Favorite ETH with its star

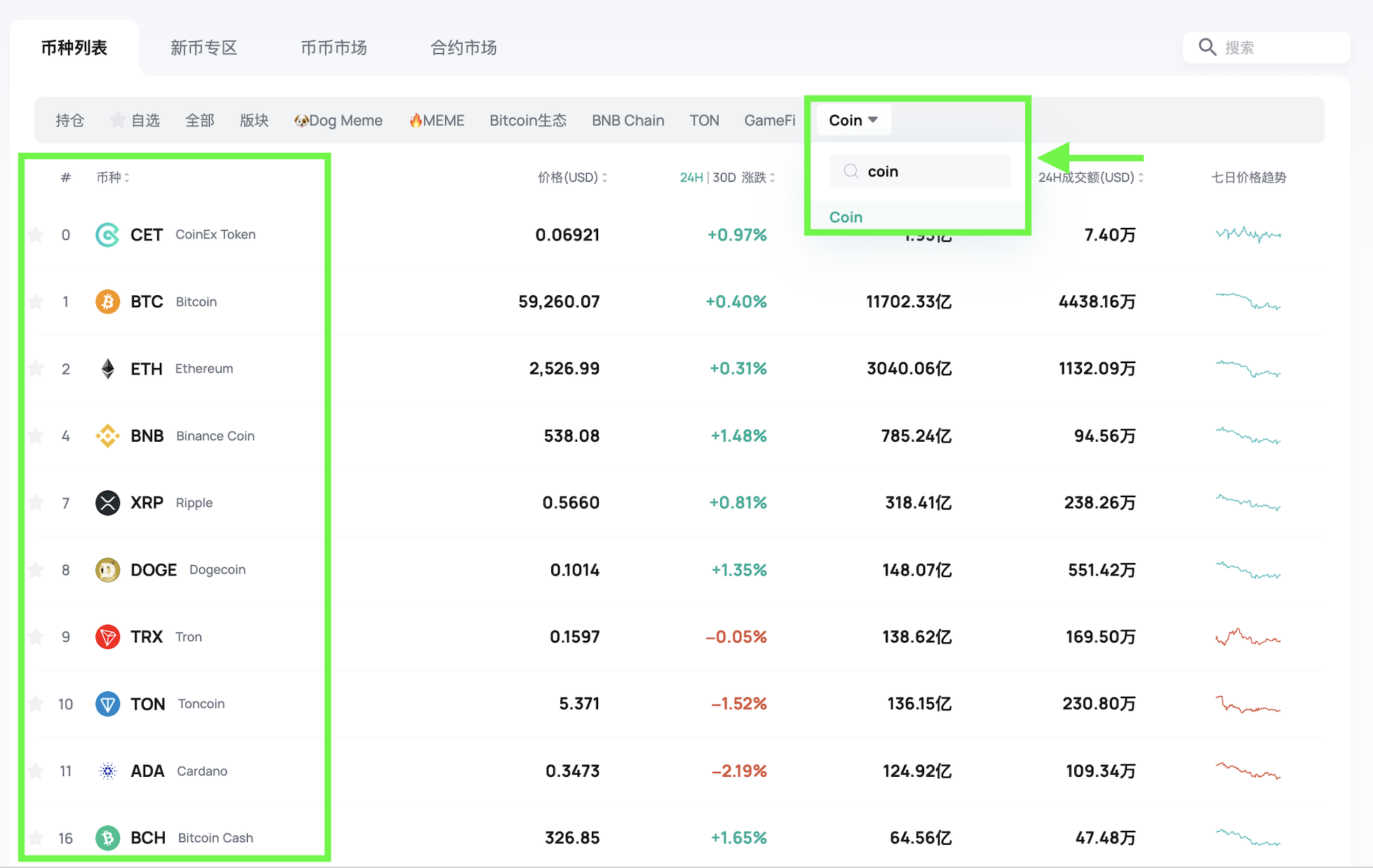[x=36, y=369]
